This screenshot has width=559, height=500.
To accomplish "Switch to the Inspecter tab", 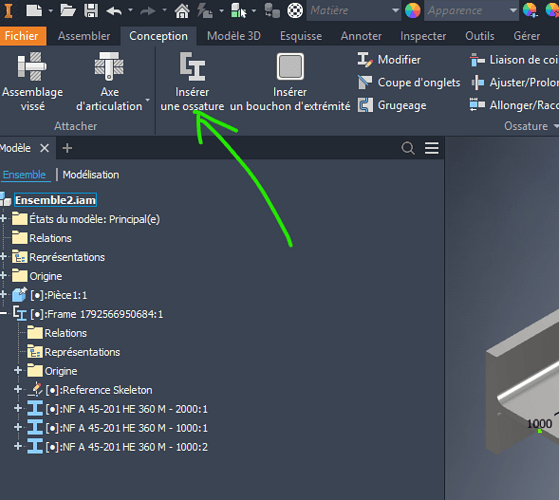I will 423,36.
